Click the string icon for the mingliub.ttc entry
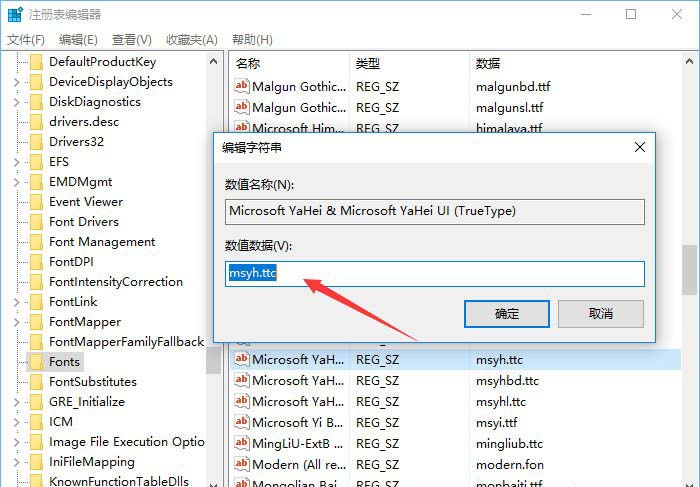Viewport: 700px width, 487px height. click(x=240, y=443)
